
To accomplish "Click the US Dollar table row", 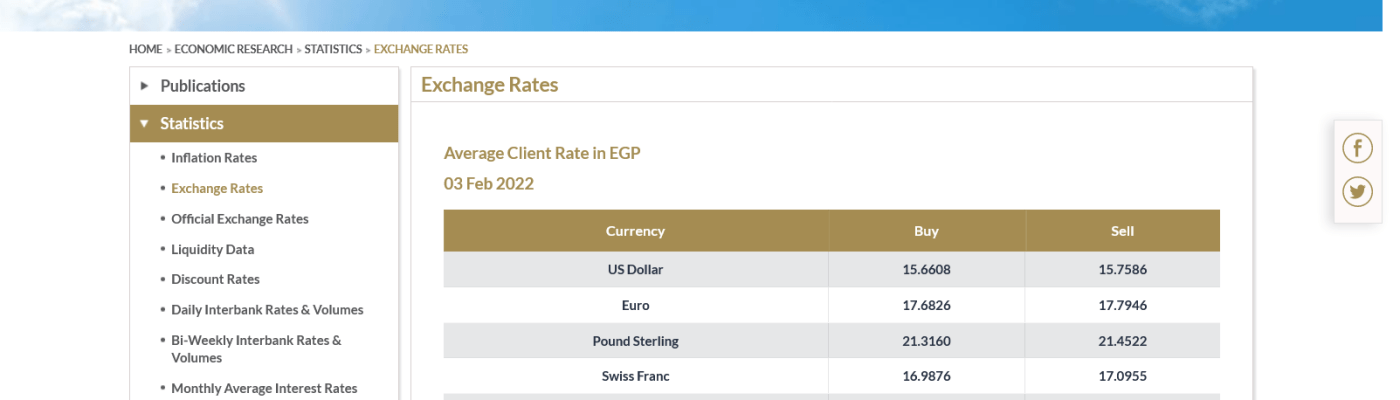I will point(635,270).
